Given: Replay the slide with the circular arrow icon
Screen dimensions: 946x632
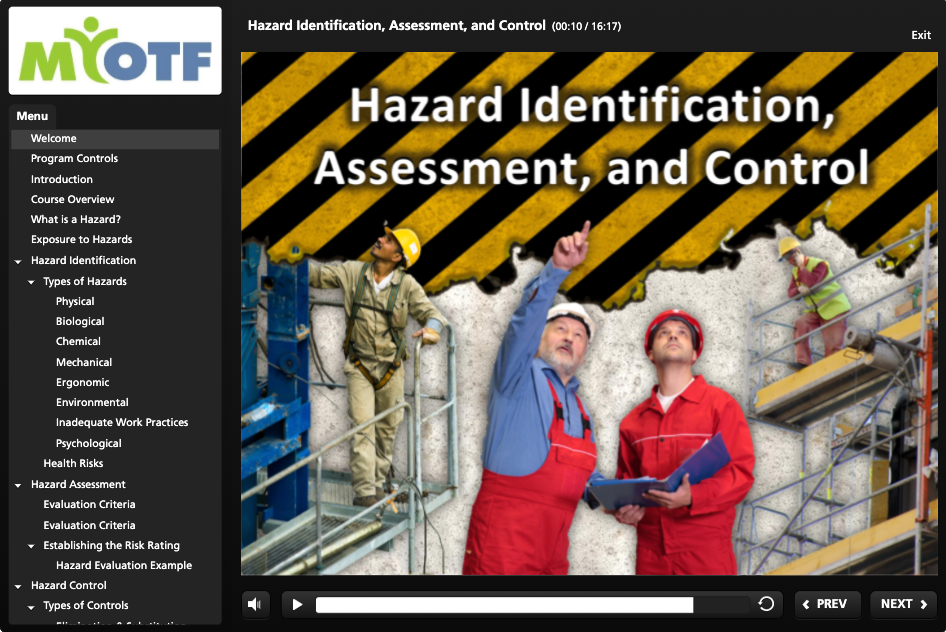Looking at the screenshot, I should [766, 604].
